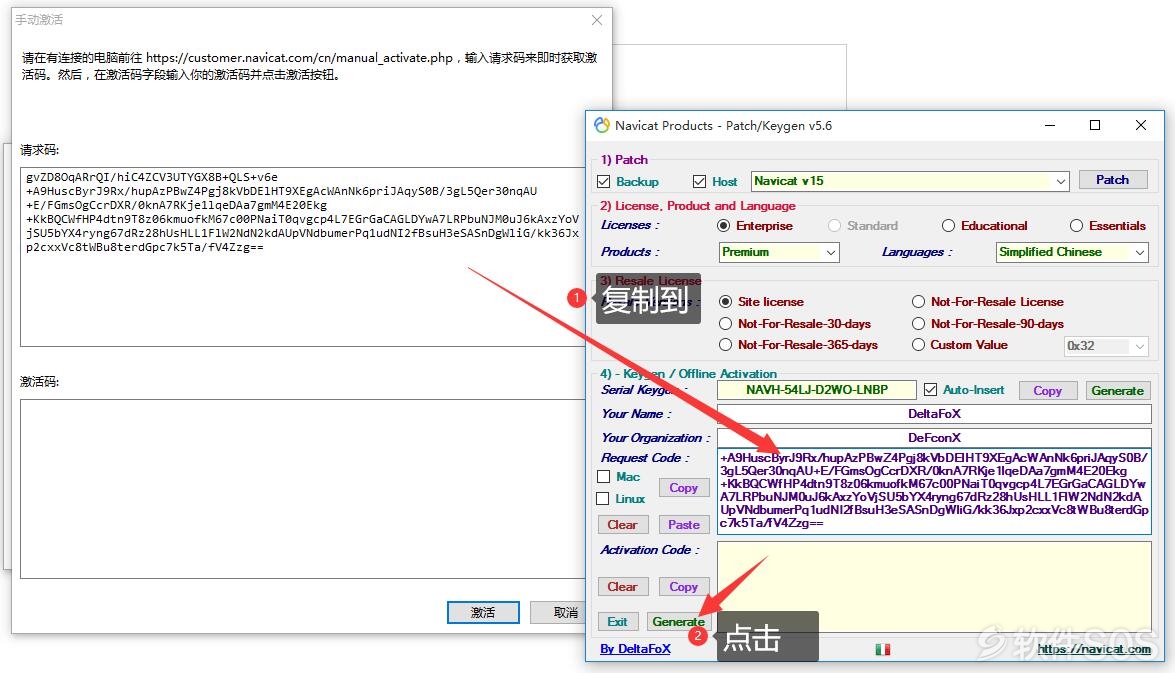Viewport: 1175px width, 673px height.
Task: Select Not-For-Resale-90-days radio button
Action: pyautogui.click(x=918, y=324)
